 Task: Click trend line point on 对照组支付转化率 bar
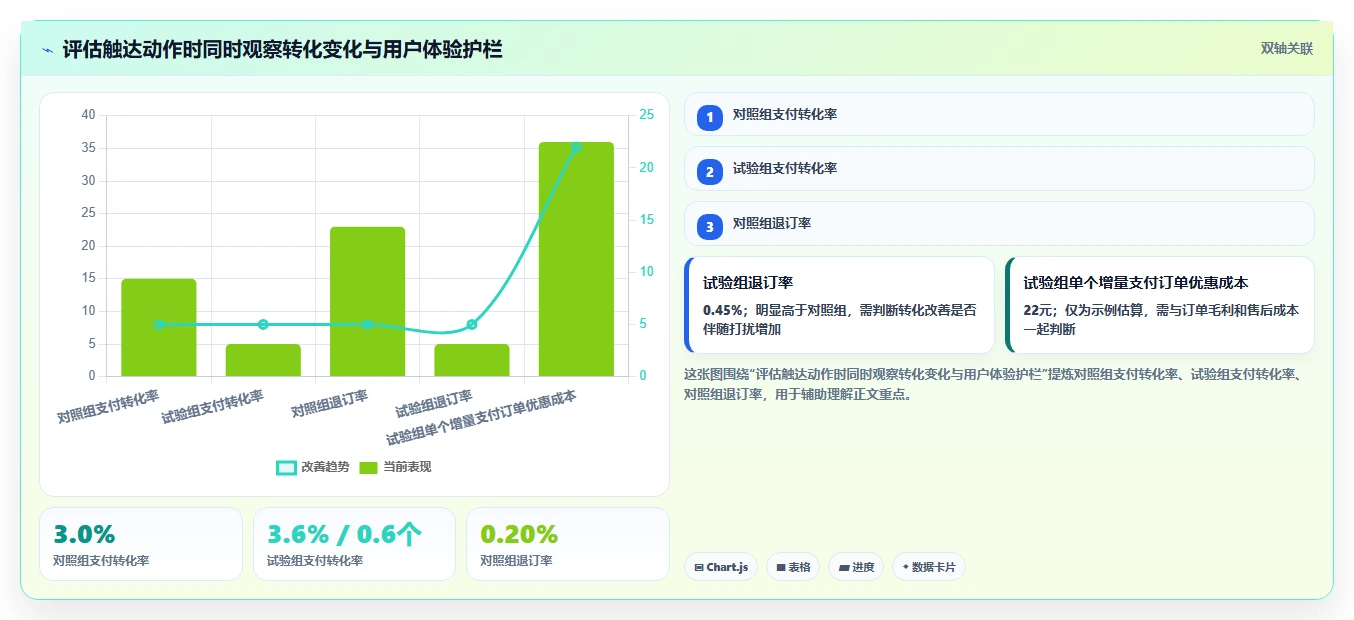[x=159, y=324]
